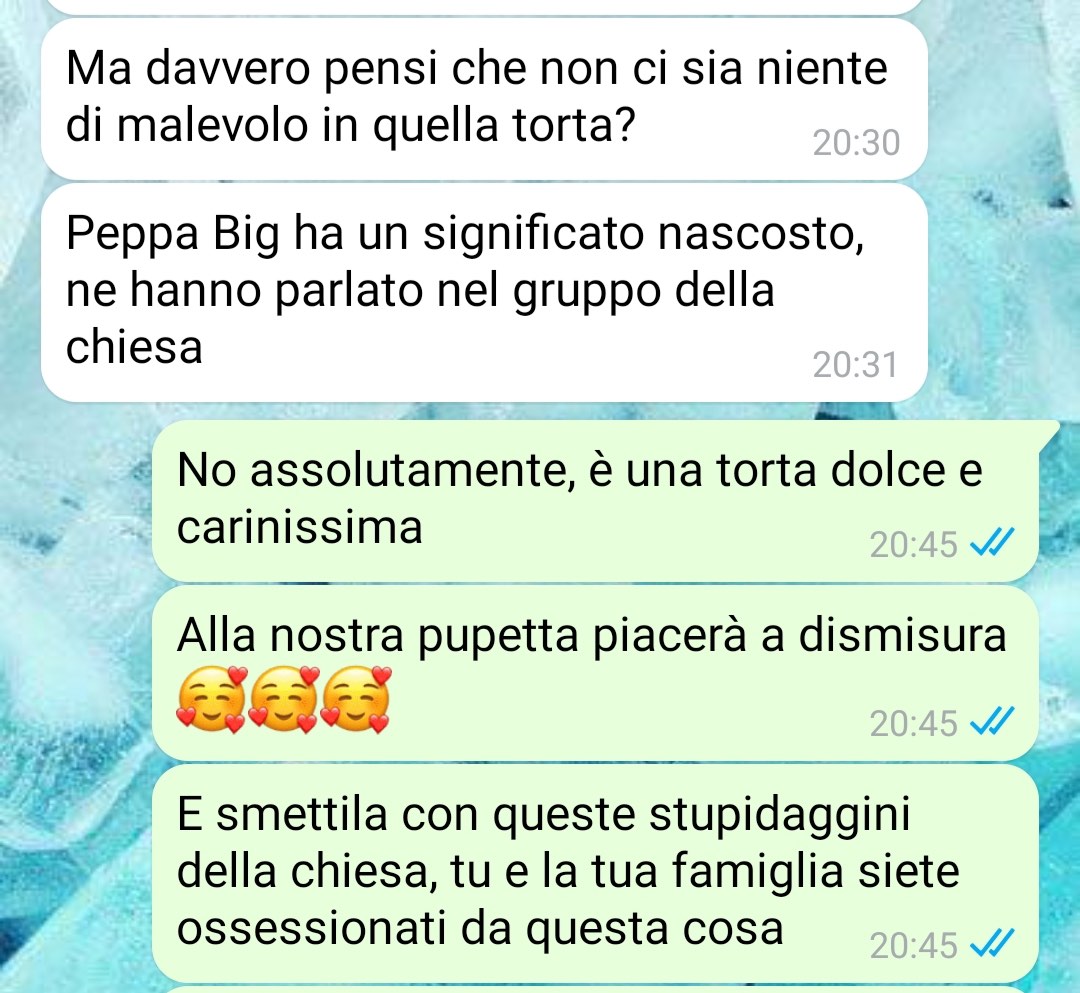Tap the read receipt ticks on the 'pupetta' message

pyautogui.click(x=992, y=721)
